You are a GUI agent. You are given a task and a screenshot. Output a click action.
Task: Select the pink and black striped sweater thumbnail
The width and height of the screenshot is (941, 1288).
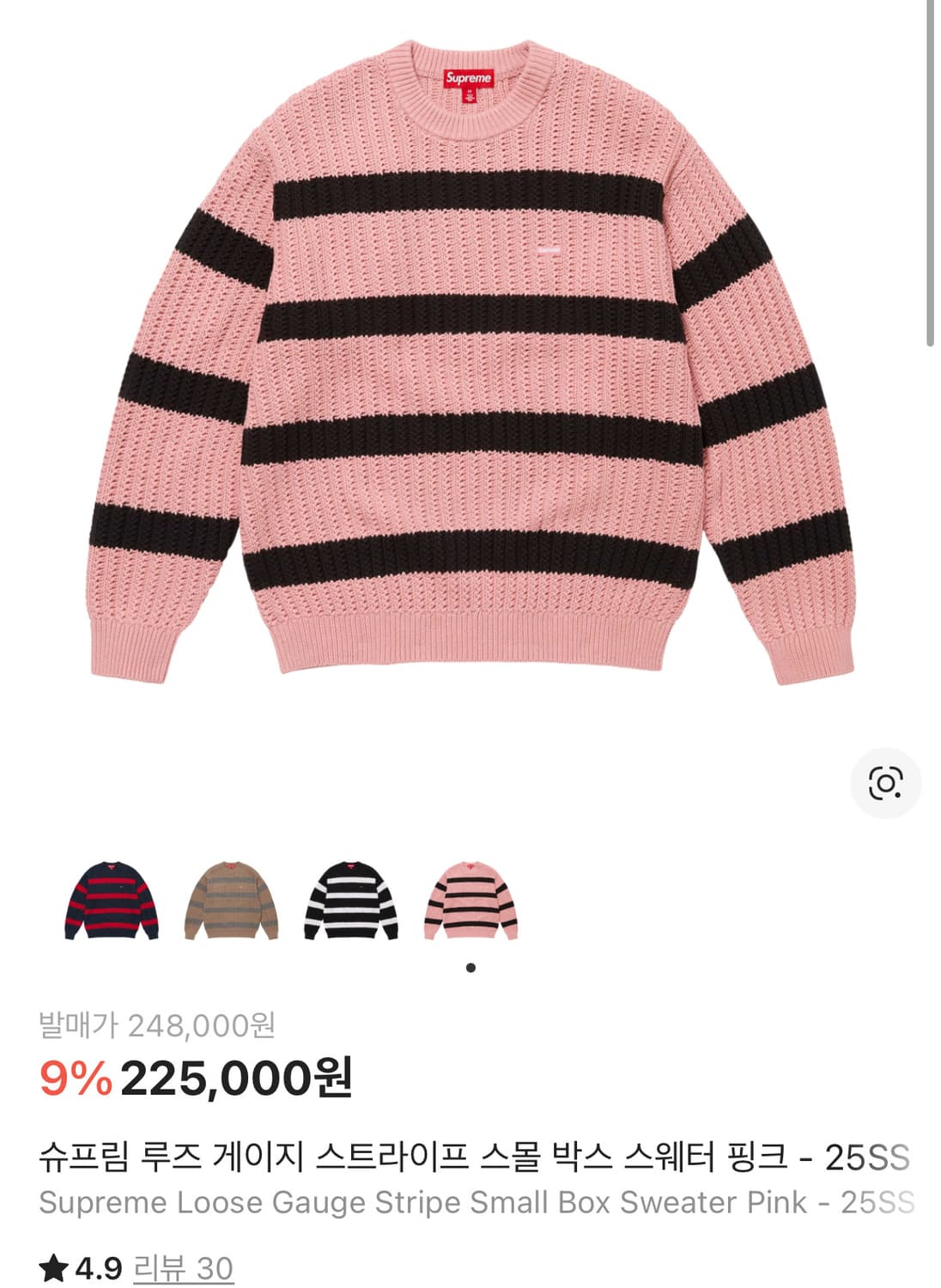coord(471,900)
